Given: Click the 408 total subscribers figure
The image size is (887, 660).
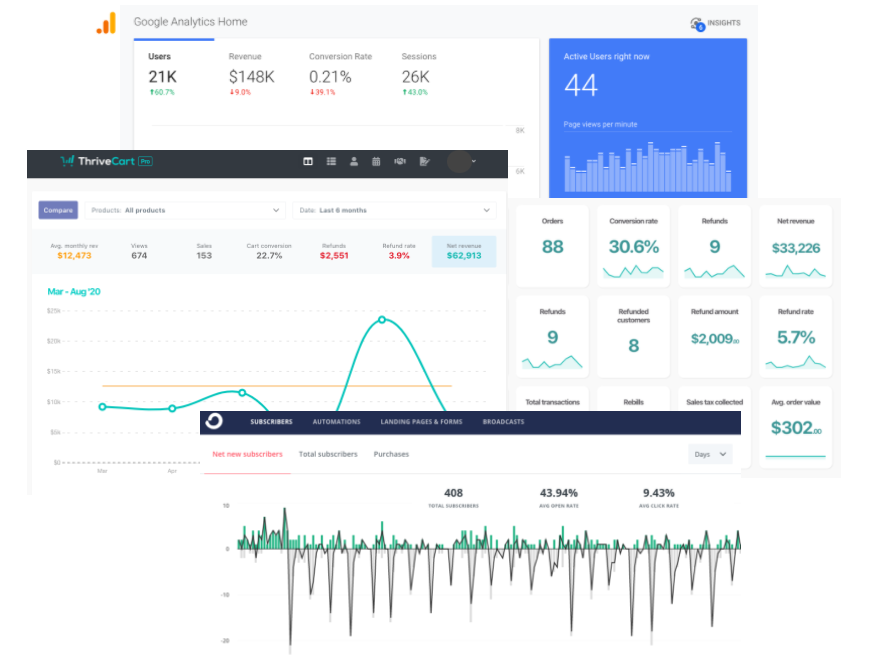Looking at the screenshot, I should 453,493.
